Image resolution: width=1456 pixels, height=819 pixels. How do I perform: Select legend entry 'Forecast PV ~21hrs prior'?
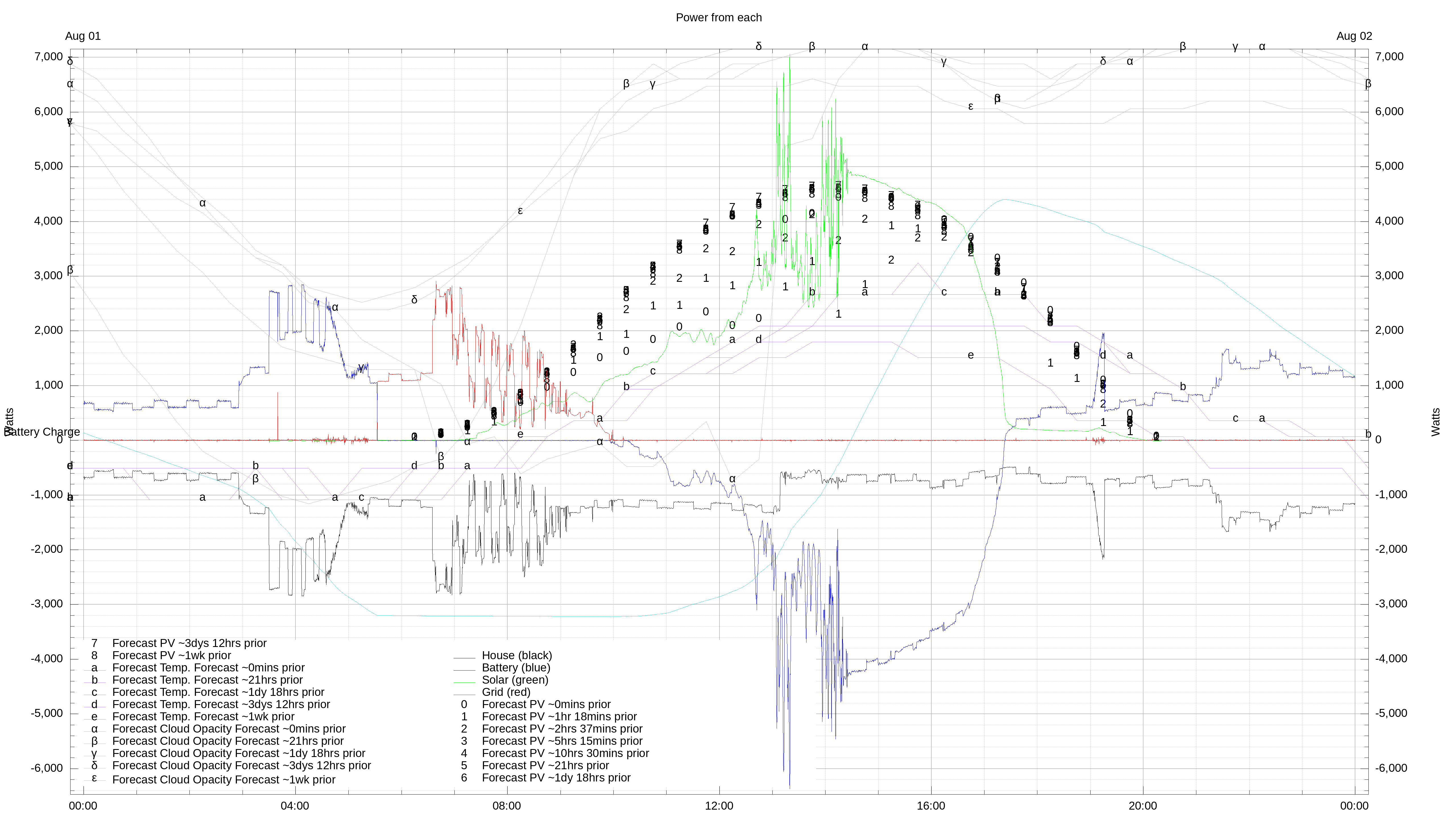(545, 766)
